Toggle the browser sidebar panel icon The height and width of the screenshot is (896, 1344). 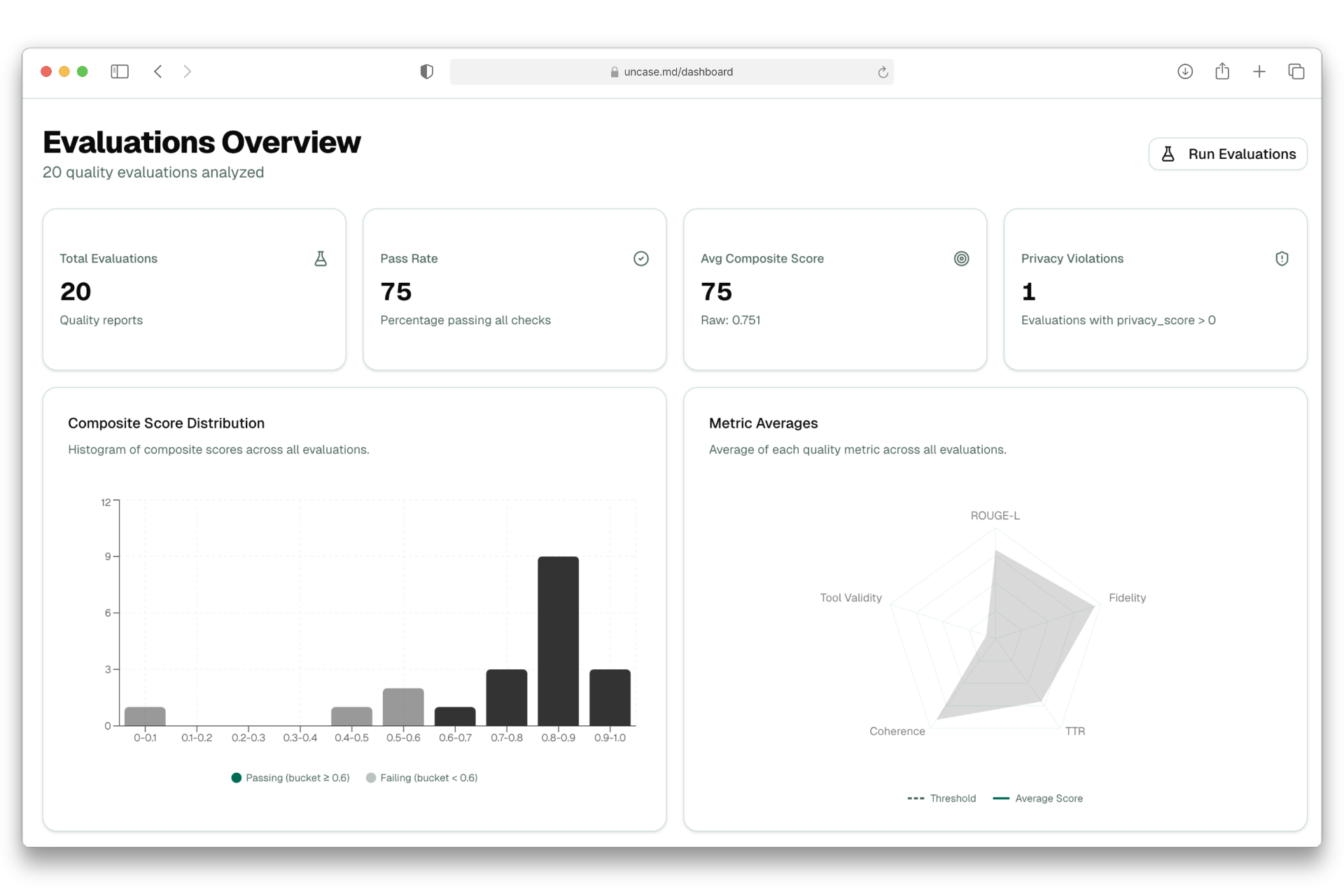pos(120,71)
